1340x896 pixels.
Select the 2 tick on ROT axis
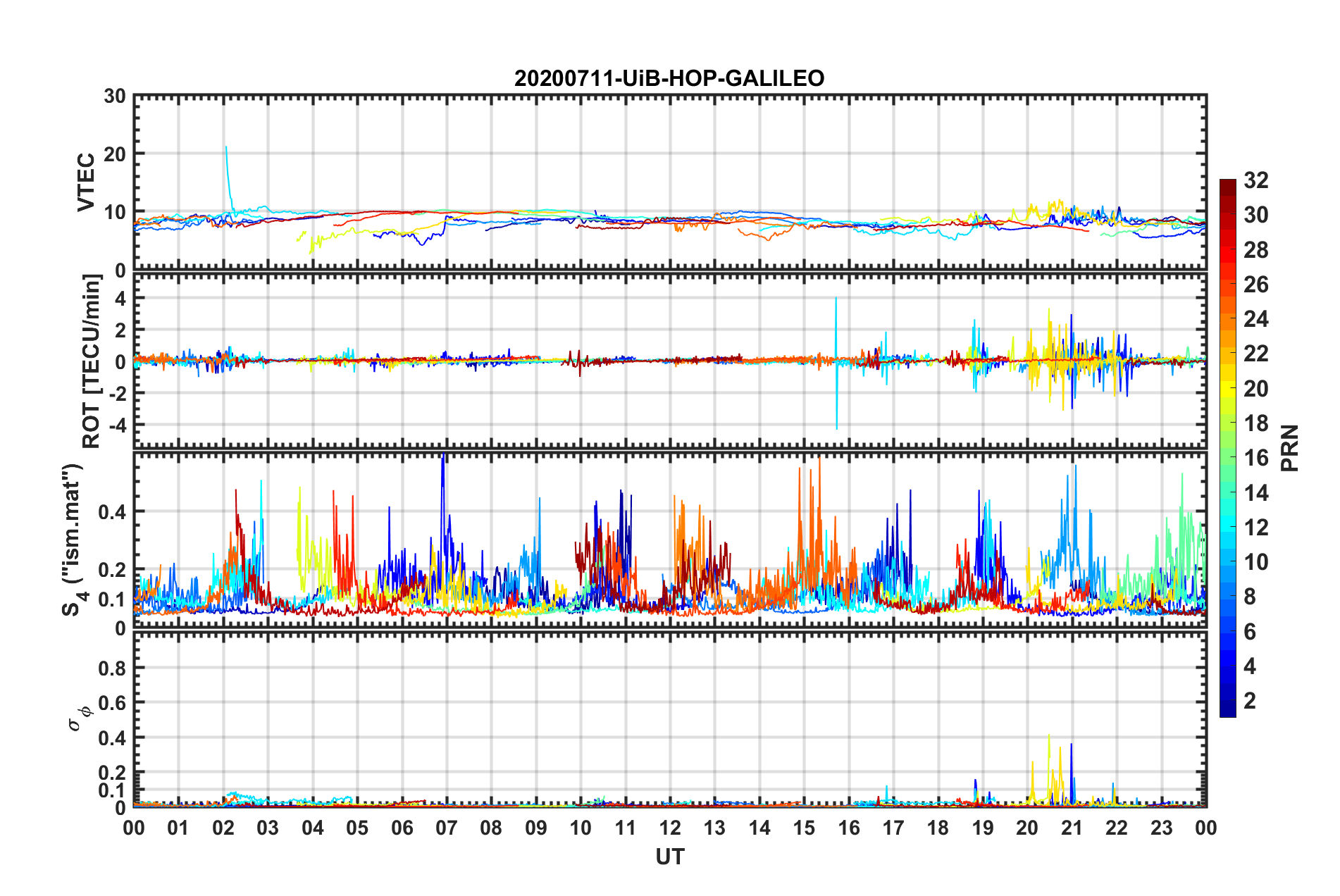tap(120, 330)
